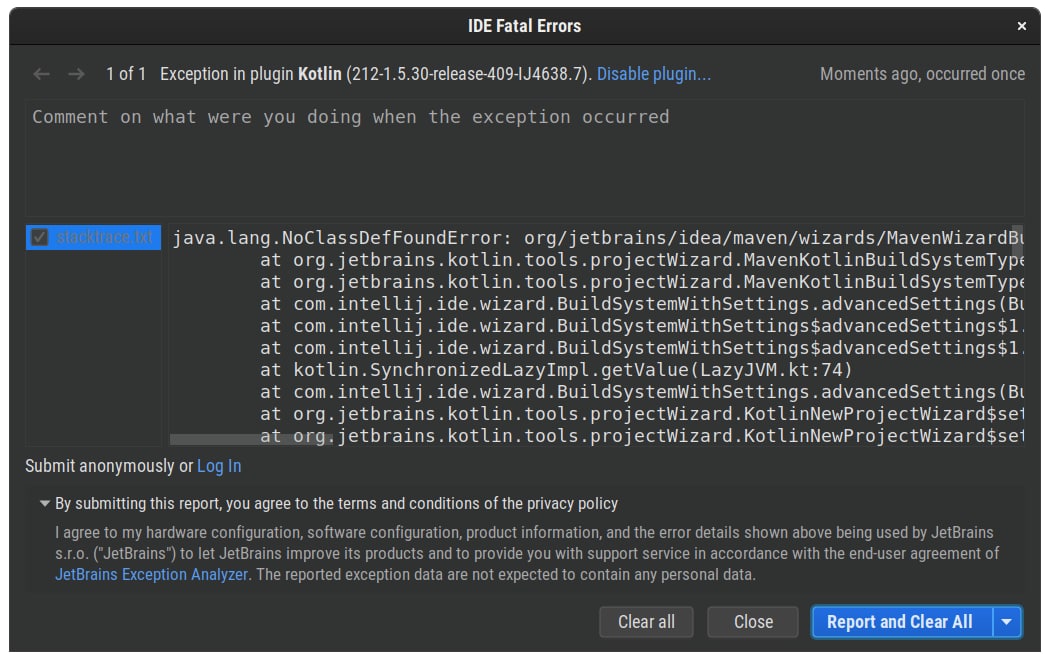1050x661 pixels.
Task: Click the Disable plugin link
Action: point(654,74)
